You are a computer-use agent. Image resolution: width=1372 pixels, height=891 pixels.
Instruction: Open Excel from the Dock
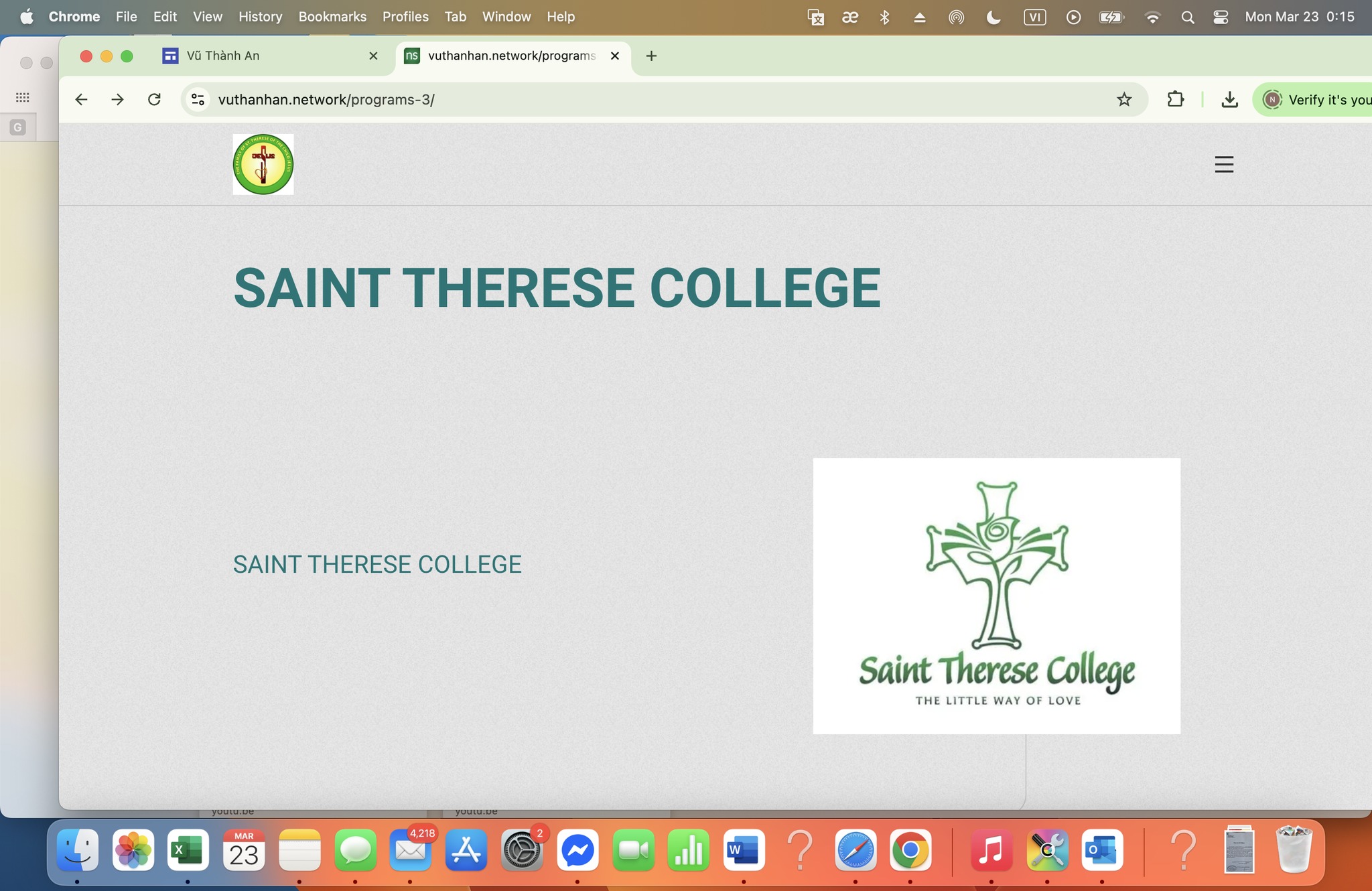(x=188, y=850)
